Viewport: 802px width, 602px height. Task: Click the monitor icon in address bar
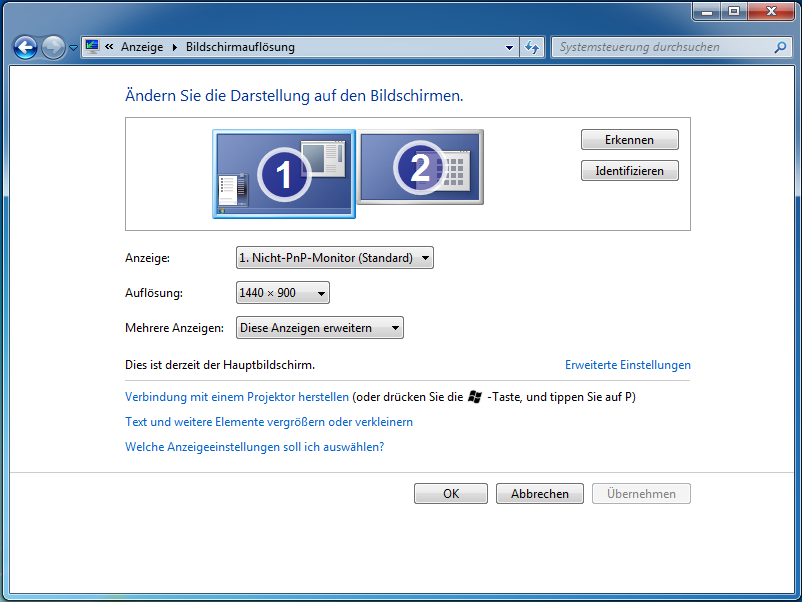coord(93,47)
